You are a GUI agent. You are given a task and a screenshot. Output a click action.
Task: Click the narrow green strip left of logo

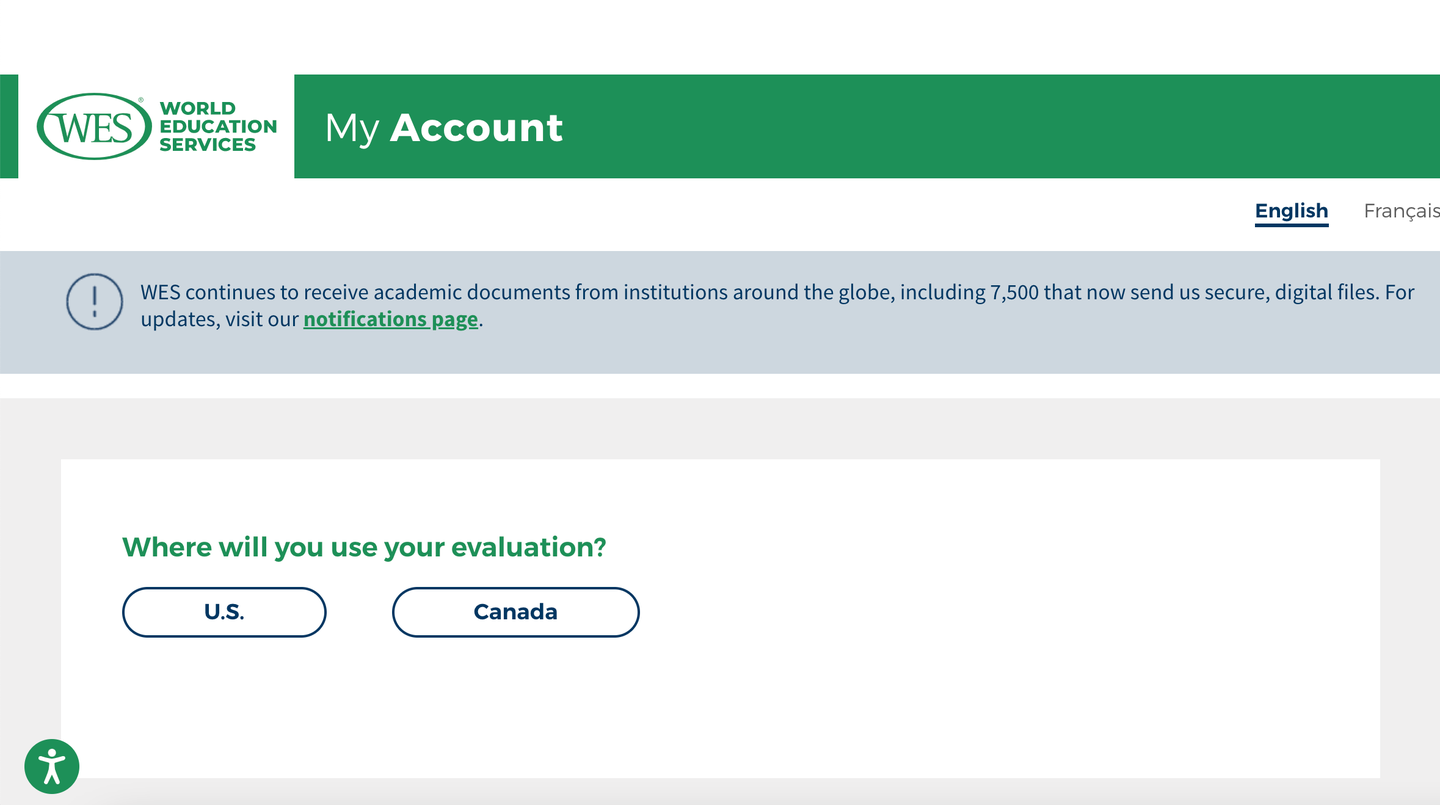[x=9, y=126]
